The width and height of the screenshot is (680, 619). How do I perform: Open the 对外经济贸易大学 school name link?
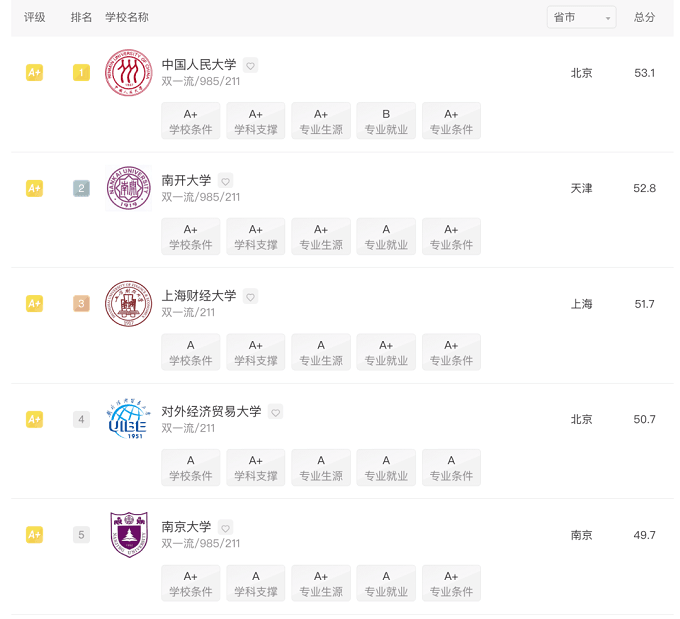(211, 411)
